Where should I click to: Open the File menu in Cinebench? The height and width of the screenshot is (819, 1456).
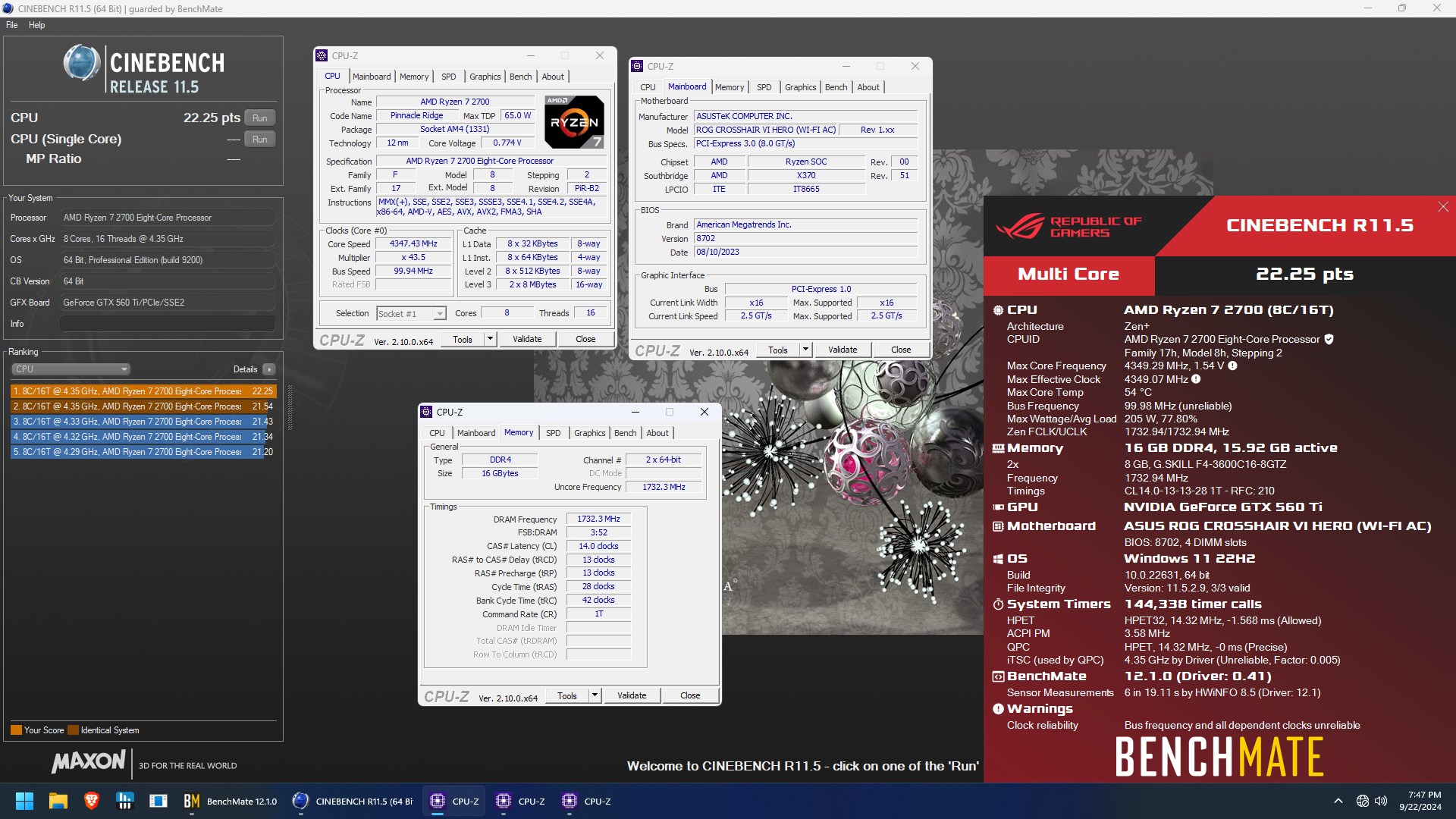[x=12, y=25]
